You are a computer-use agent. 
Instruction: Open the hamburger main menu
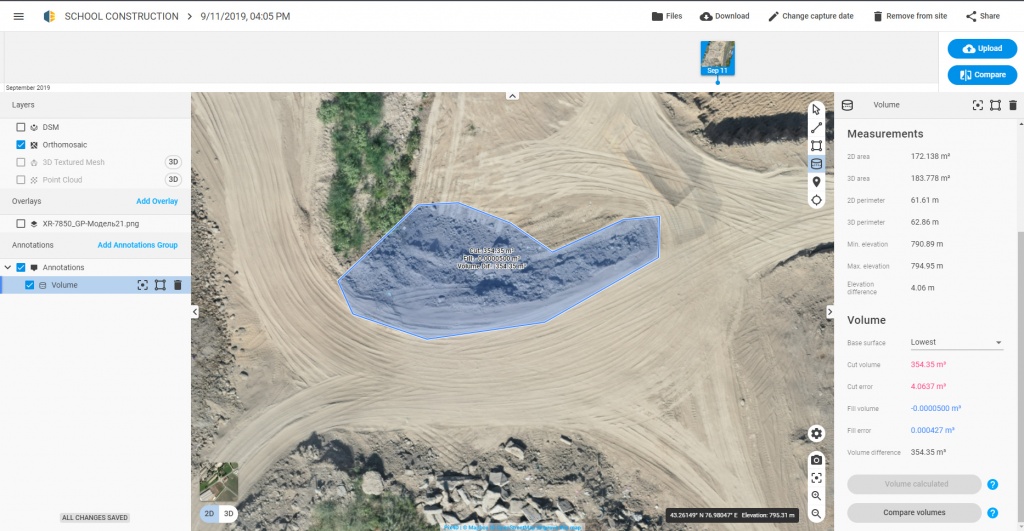18,16
